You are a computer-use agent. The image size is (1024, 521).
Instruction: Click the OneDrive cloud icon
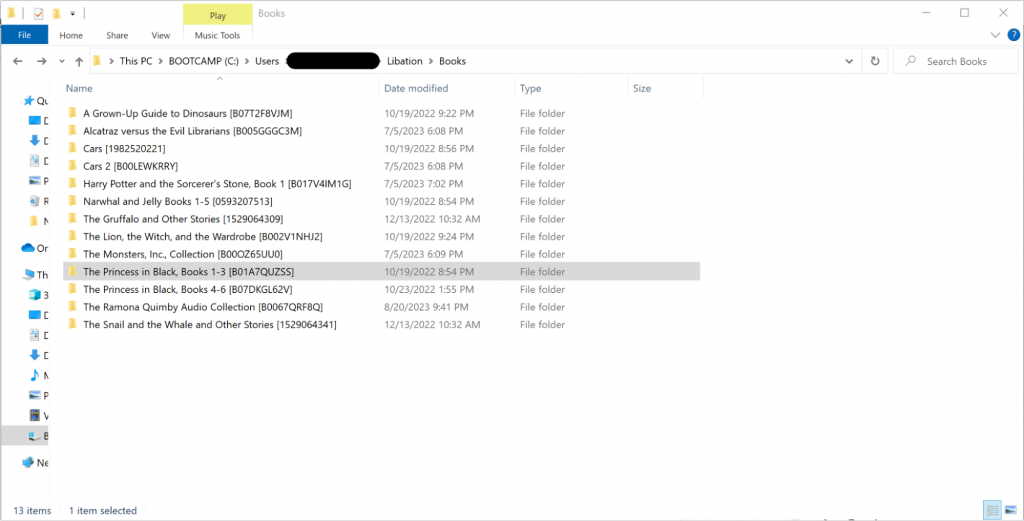(27, 248)
